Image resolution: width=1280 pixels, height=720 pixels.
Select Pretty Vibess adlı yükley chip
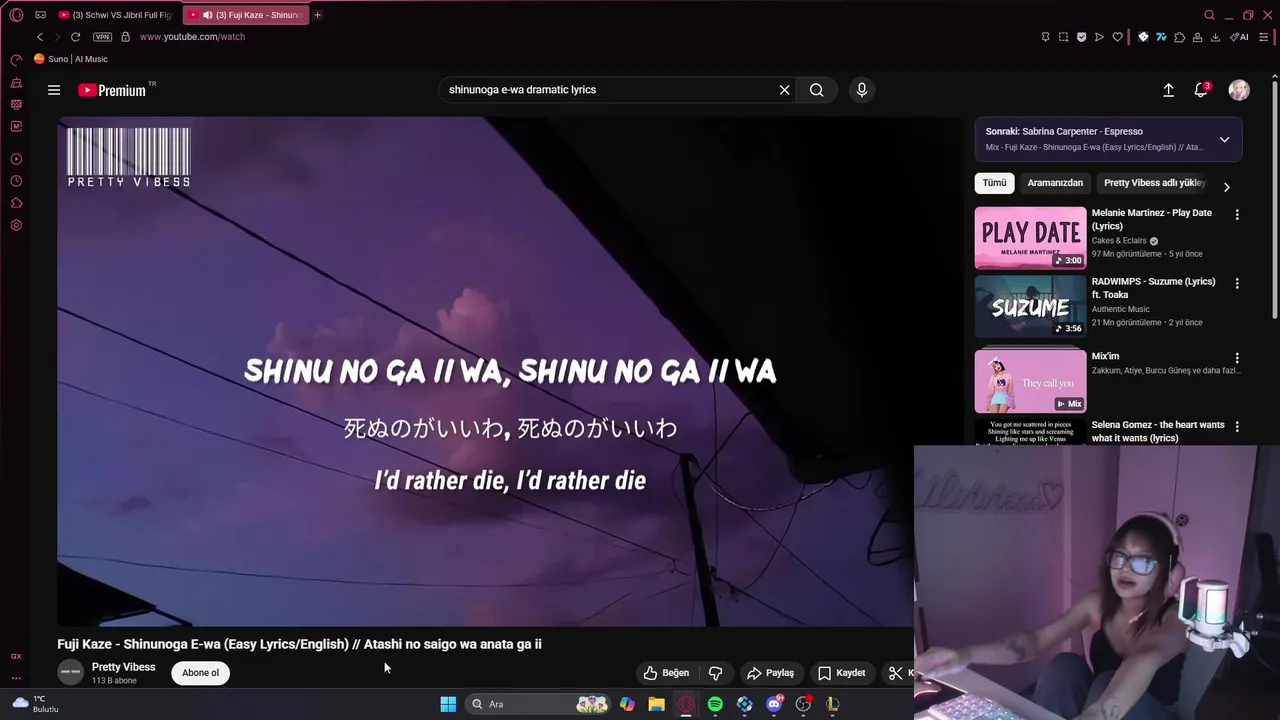pos(1155,183)
